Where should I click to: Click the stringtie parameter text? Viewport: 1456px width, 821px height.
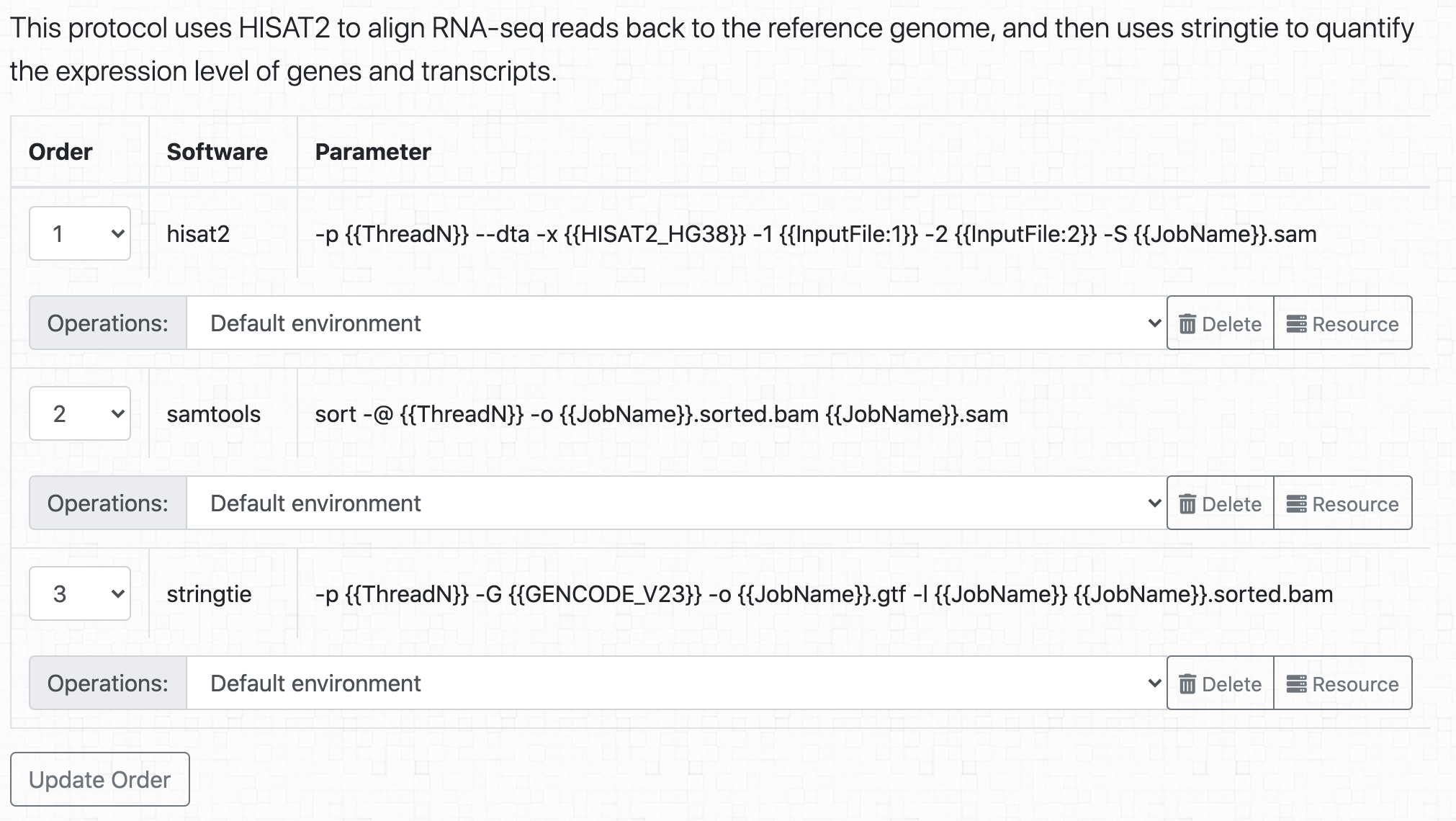(x=824, y=594)
